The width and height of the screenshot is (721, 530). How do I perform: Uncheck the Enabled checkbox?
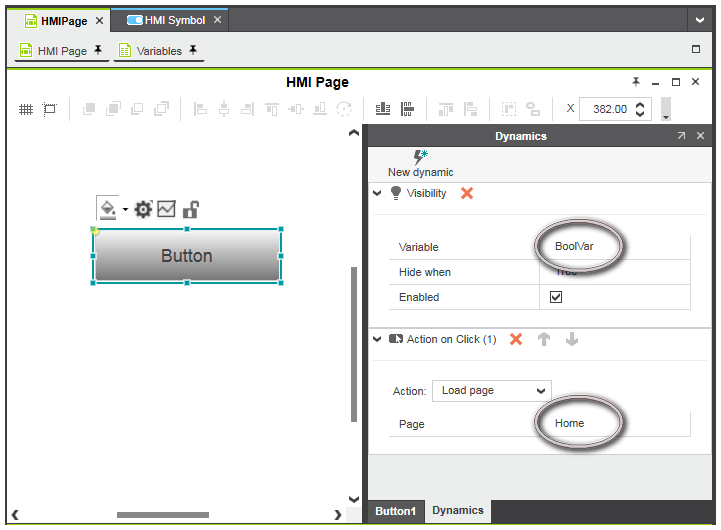pos(556,297)
